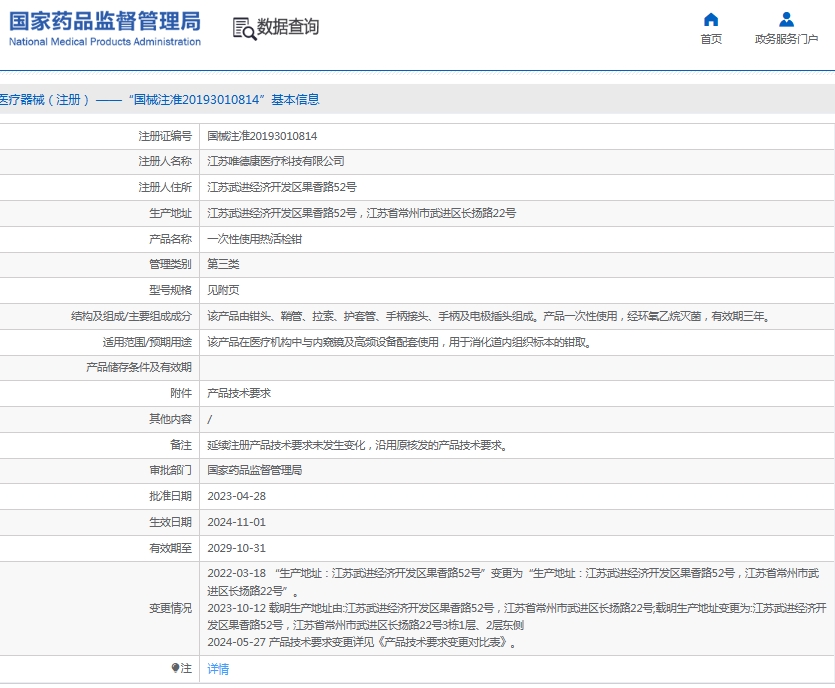The image size is (835, 688).
Task: Click the 国家药品监督管理局 logo
Action: (105, 29)
